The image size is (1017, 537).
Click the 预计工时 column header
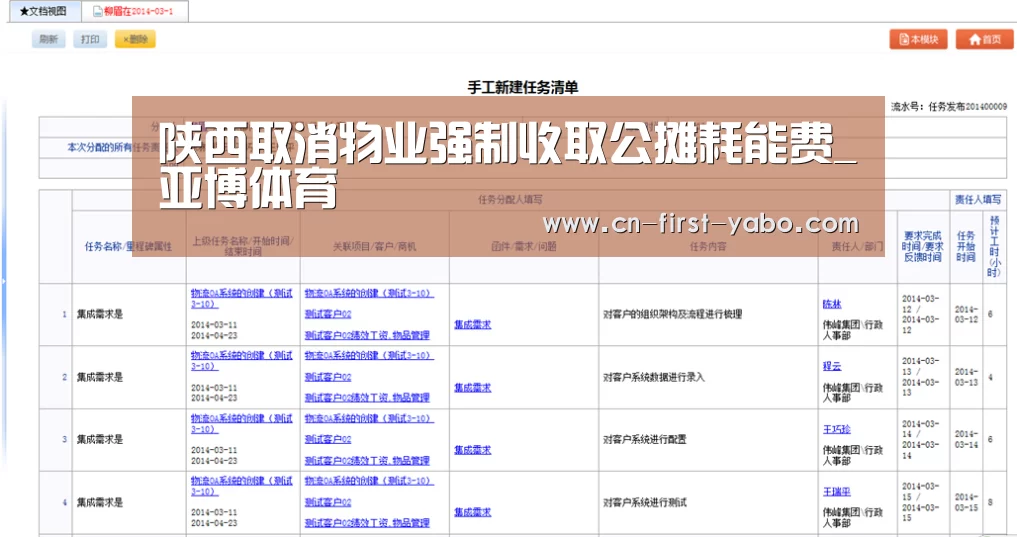click(x=994, y=246)
